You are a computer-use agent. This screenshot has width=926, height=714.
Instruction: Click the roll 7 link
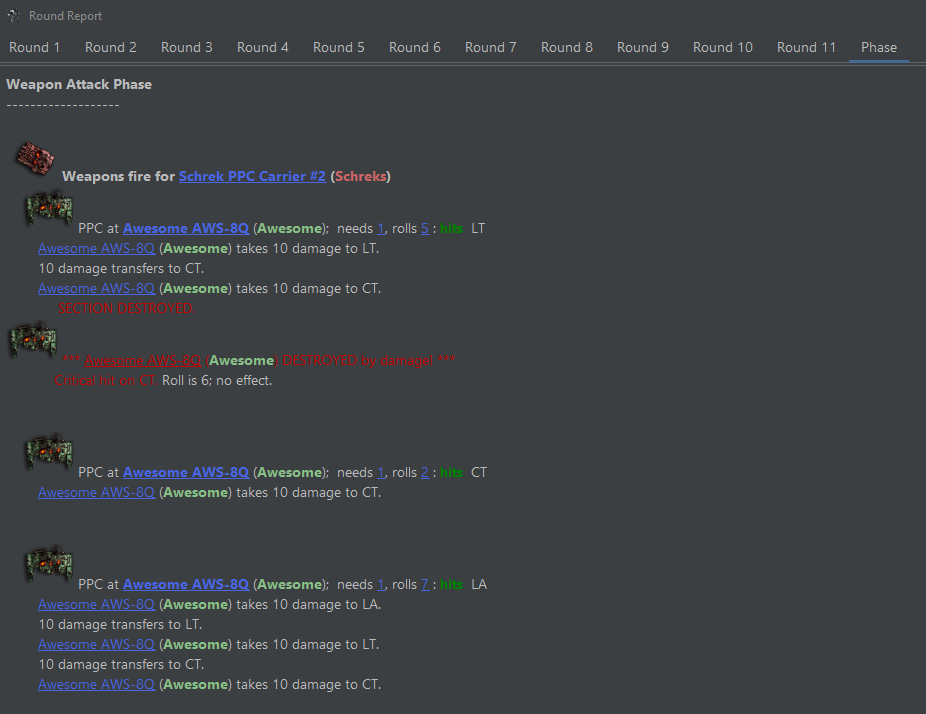pyautogui.click(x=425, y=584)
